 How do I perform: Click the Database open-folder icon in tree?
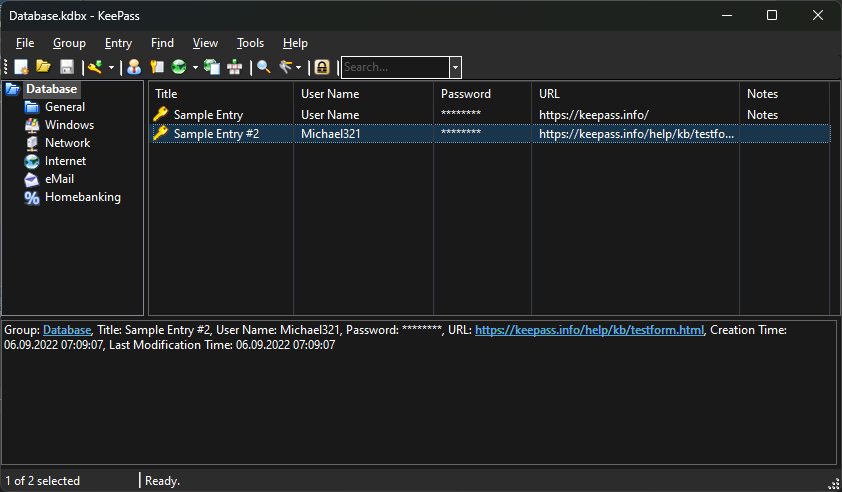click(13, 89)
